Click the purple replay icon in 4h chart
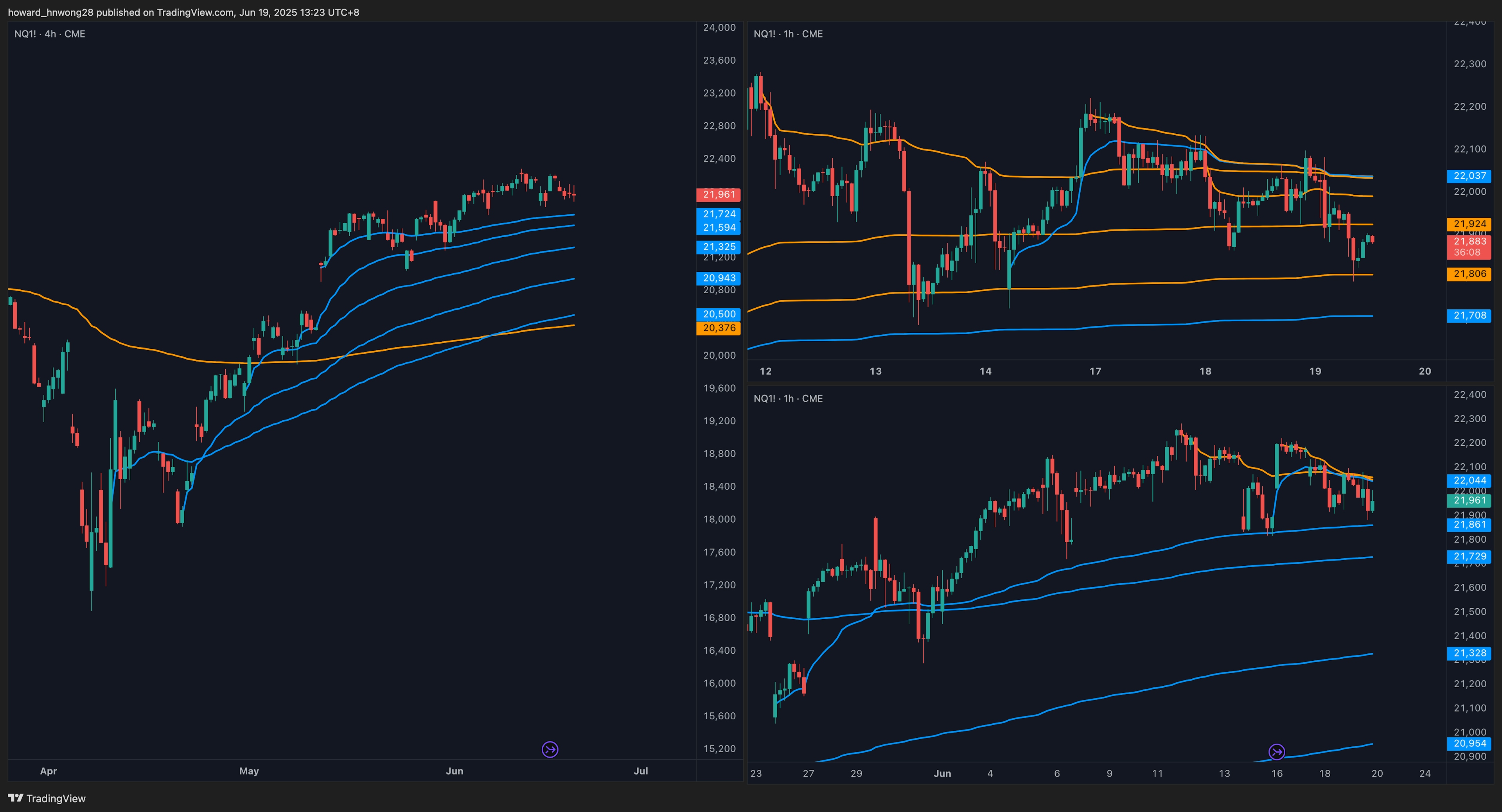1502x812 pixels. 550,749
